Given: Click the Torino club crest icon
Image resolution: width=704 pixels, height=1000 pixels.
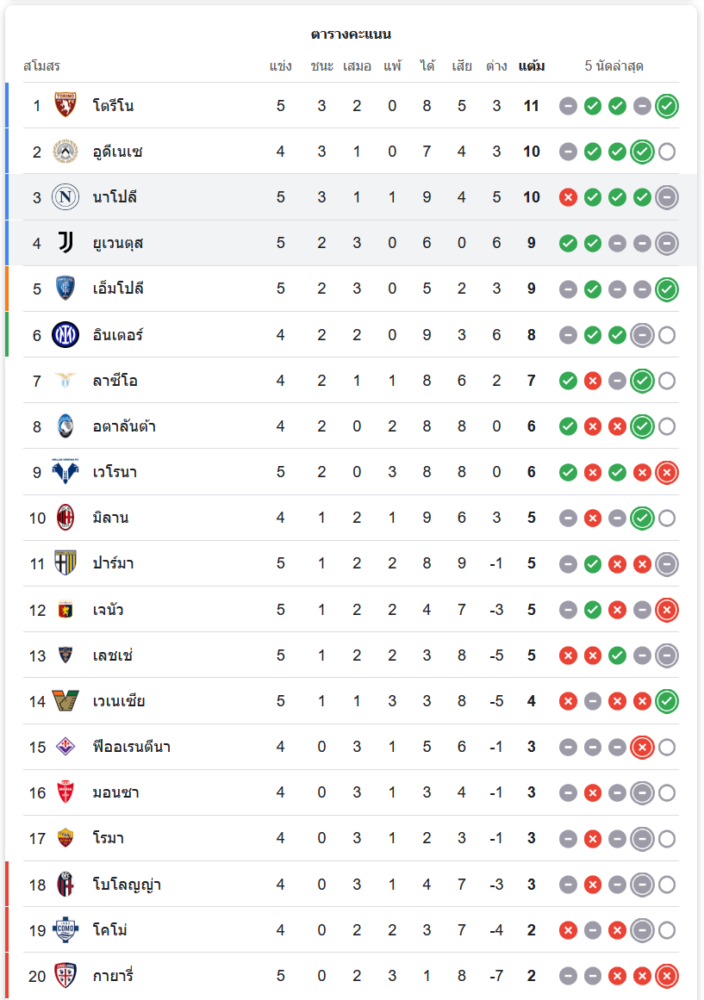Looking at the screenshot, I should (x=66, y=105).
